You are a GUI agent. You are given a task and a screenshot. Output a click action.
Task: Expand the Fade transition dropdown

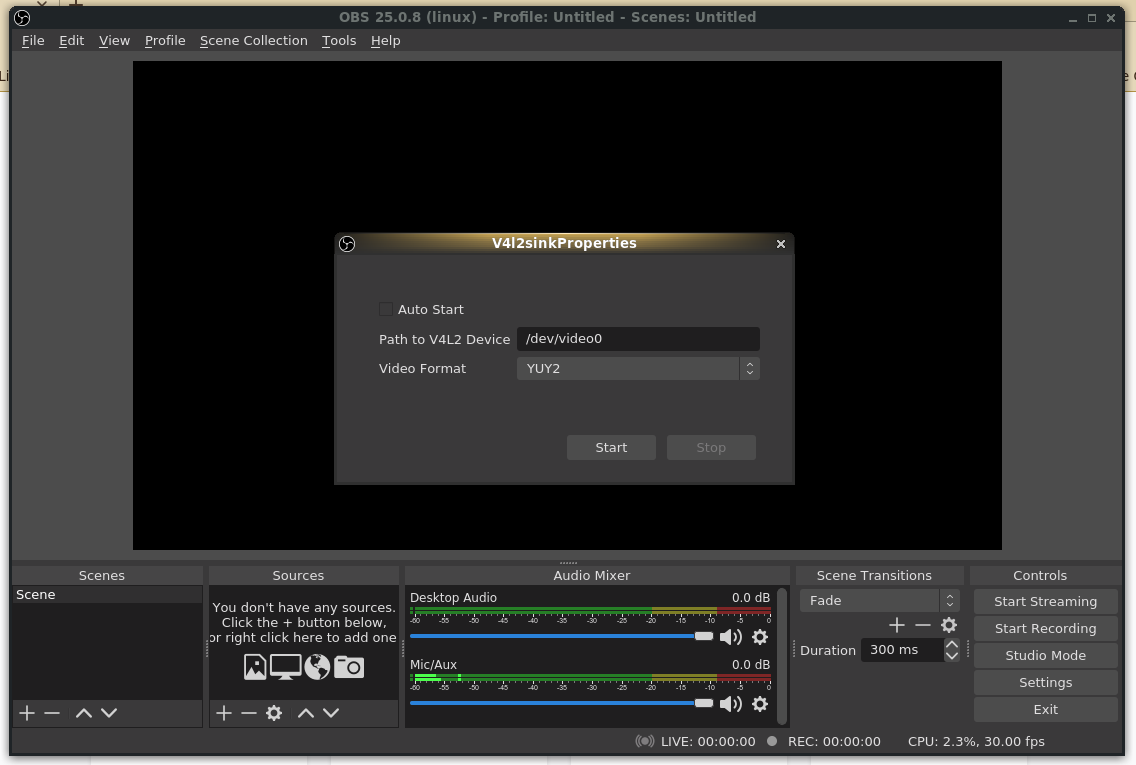879,601
